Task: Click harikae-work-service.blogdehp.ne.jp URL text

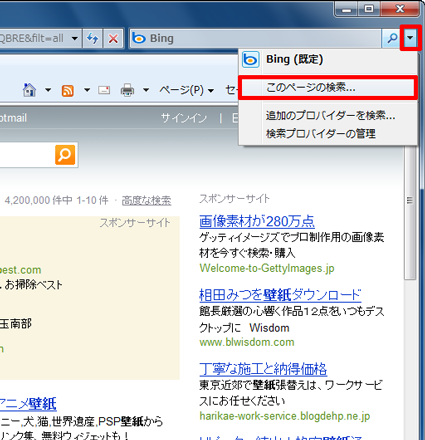Action: click(x=285, y=416)
